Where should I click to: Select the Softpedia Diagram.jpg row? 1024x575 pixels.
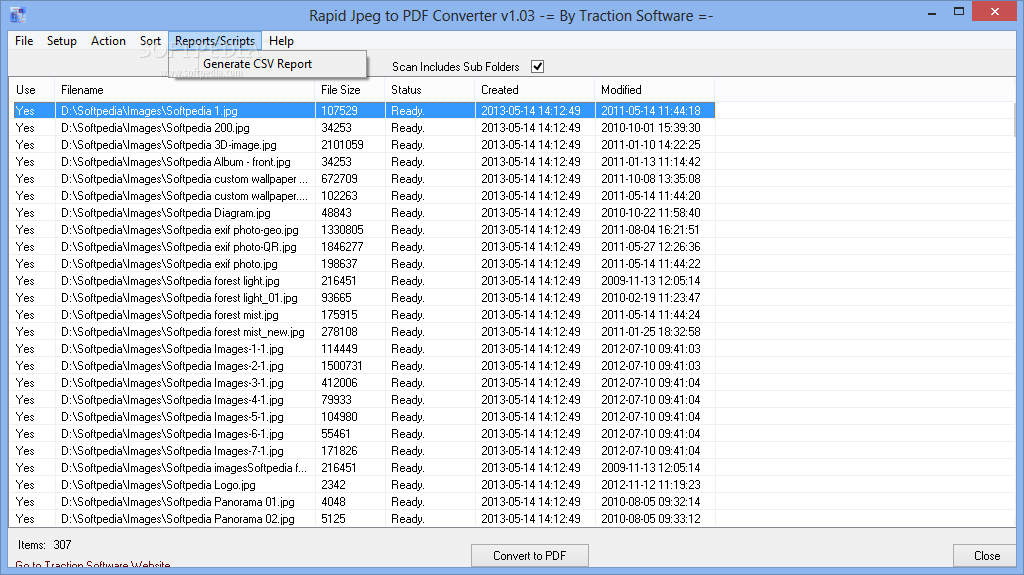364,213
